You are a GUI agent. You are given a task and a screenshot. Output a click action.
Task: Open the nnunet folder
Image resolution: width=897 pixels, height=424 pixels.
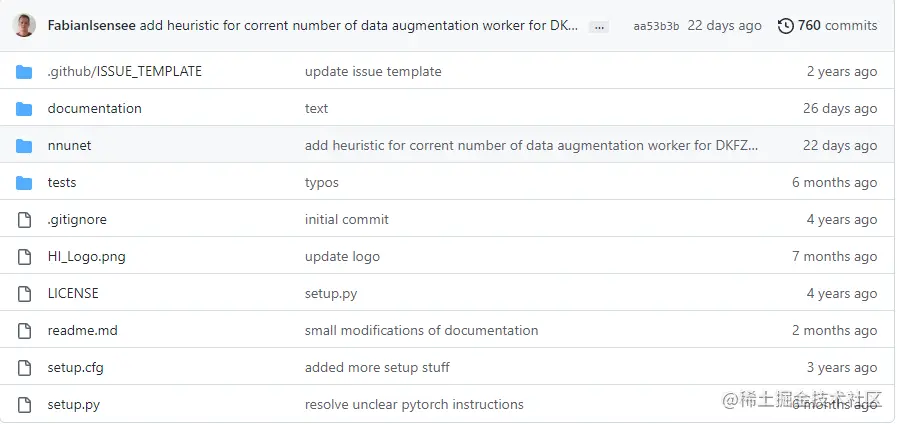tap(69, 146)
